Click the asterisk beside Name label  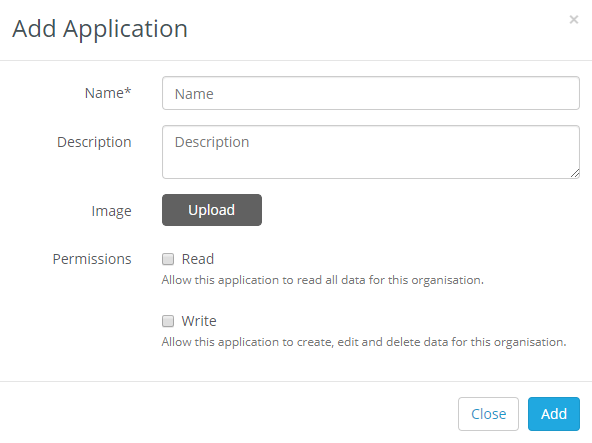(x=128, y=91)
